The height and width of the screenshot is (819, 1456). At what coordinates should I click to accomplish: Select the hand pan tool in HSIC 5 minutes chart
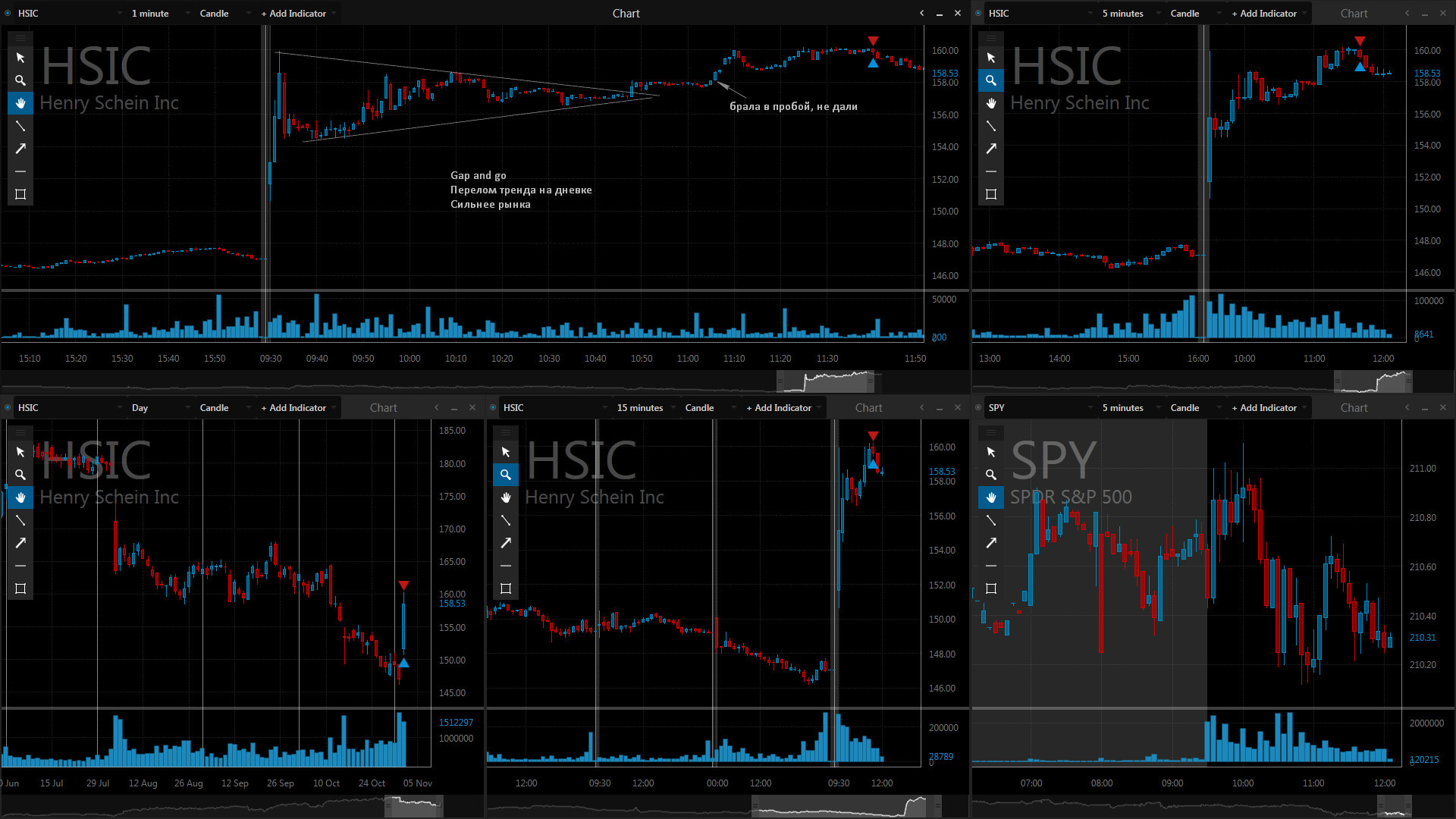click(x=991, y=103)
